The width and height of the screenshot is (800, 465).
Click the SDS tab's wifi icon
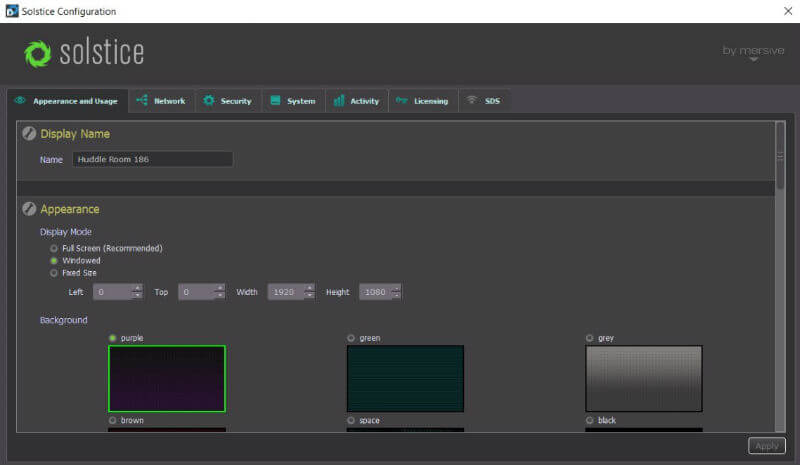click(472, 100)
